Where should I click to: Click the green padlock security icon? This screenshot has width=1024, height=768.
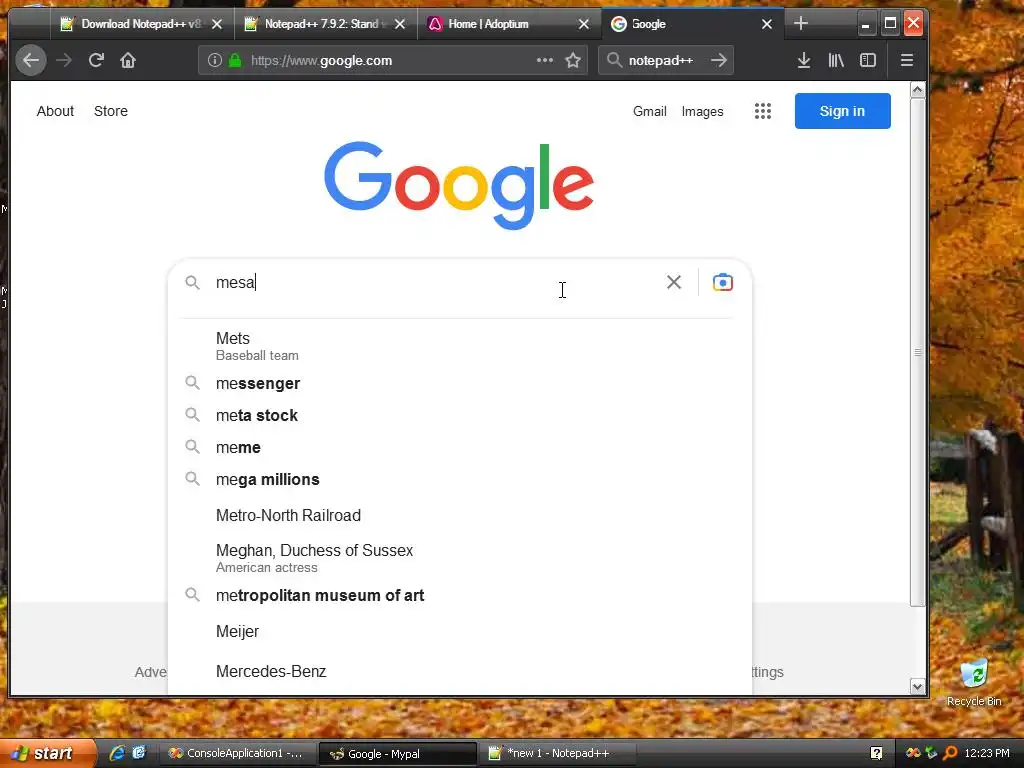(235, 61)
